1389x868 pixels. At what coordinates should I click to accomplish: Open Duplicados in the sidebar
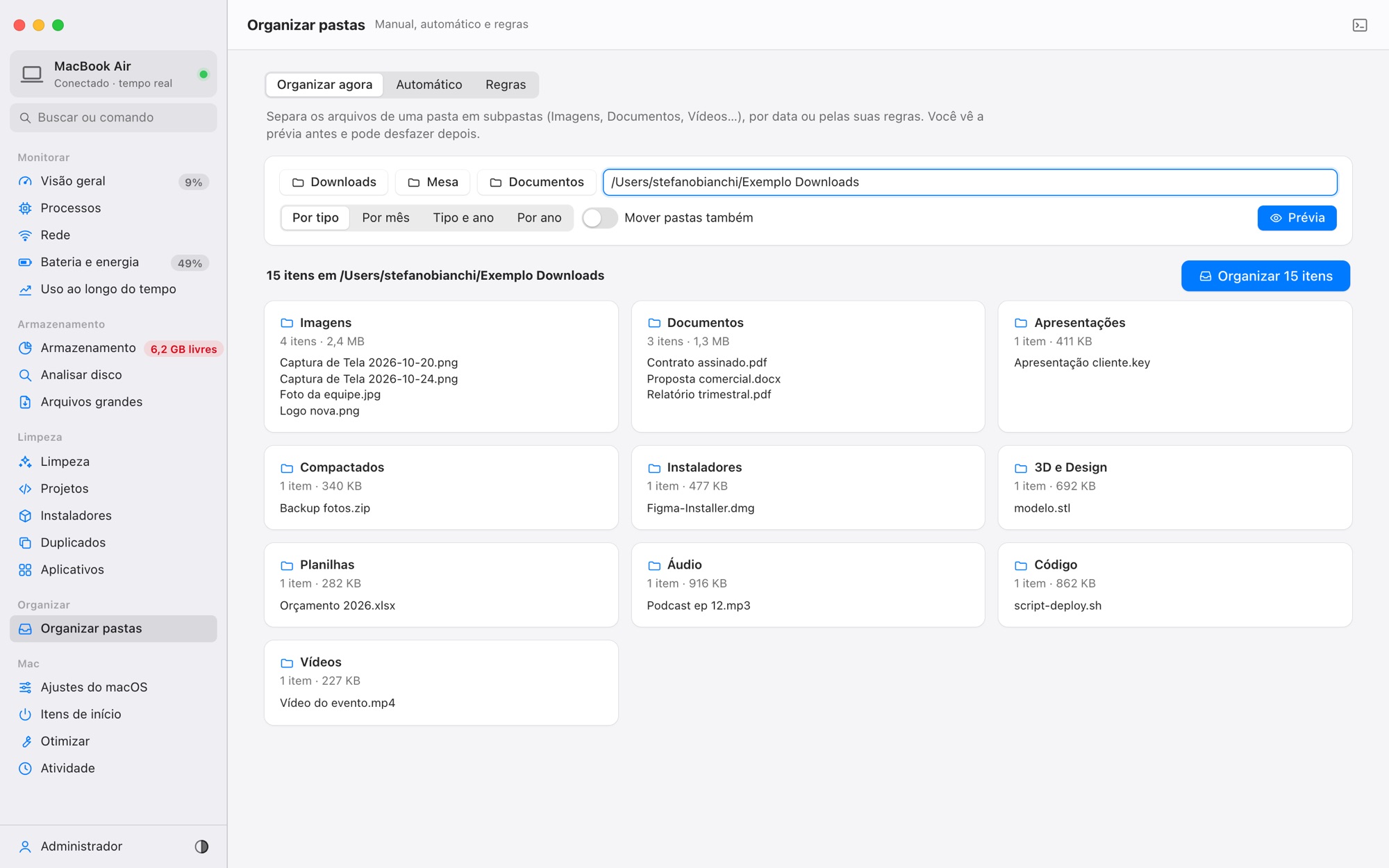click(x=113, y=543)
